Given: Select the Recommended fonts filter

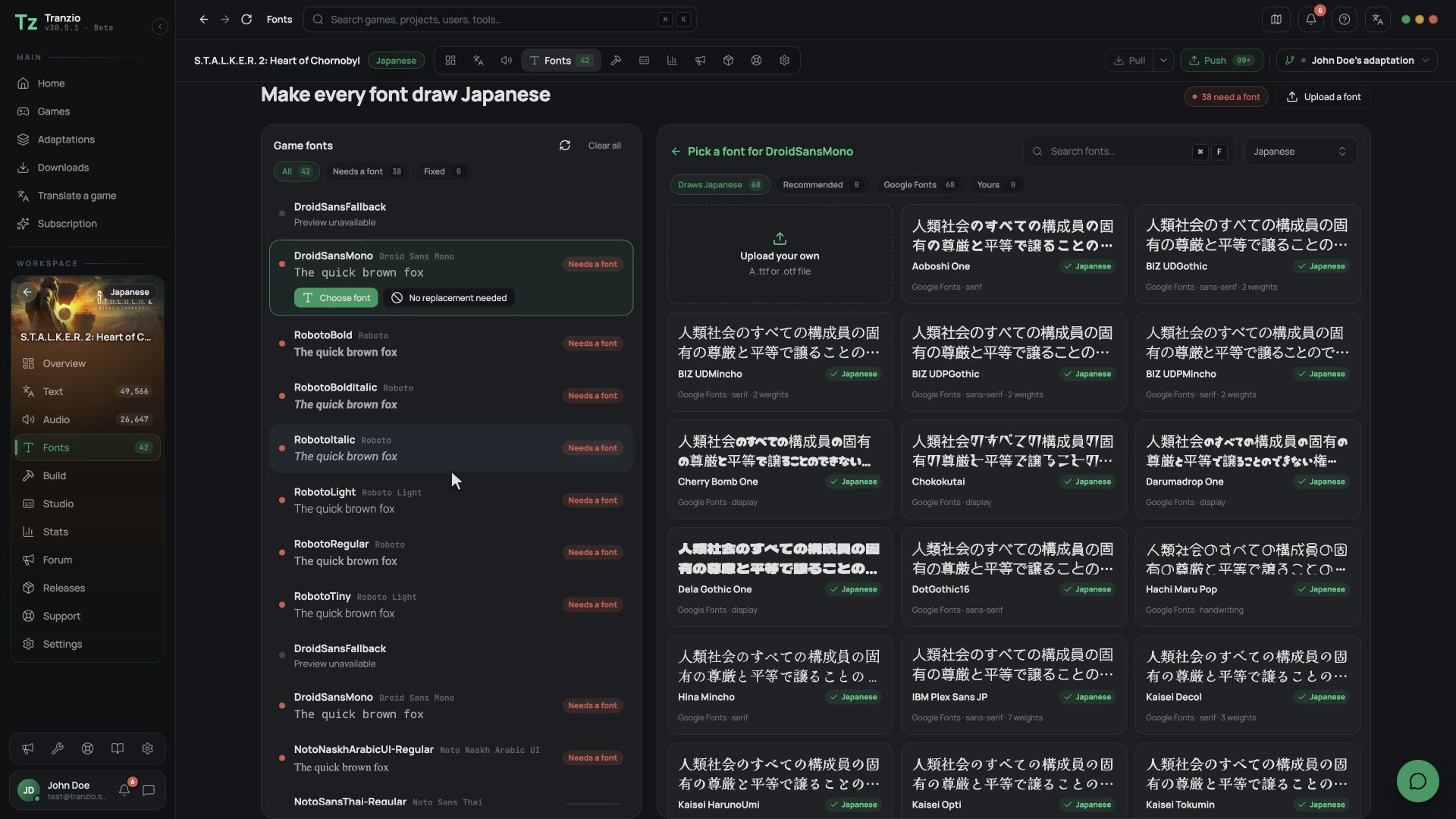Looking at the screenshot, I should (821, 185).
